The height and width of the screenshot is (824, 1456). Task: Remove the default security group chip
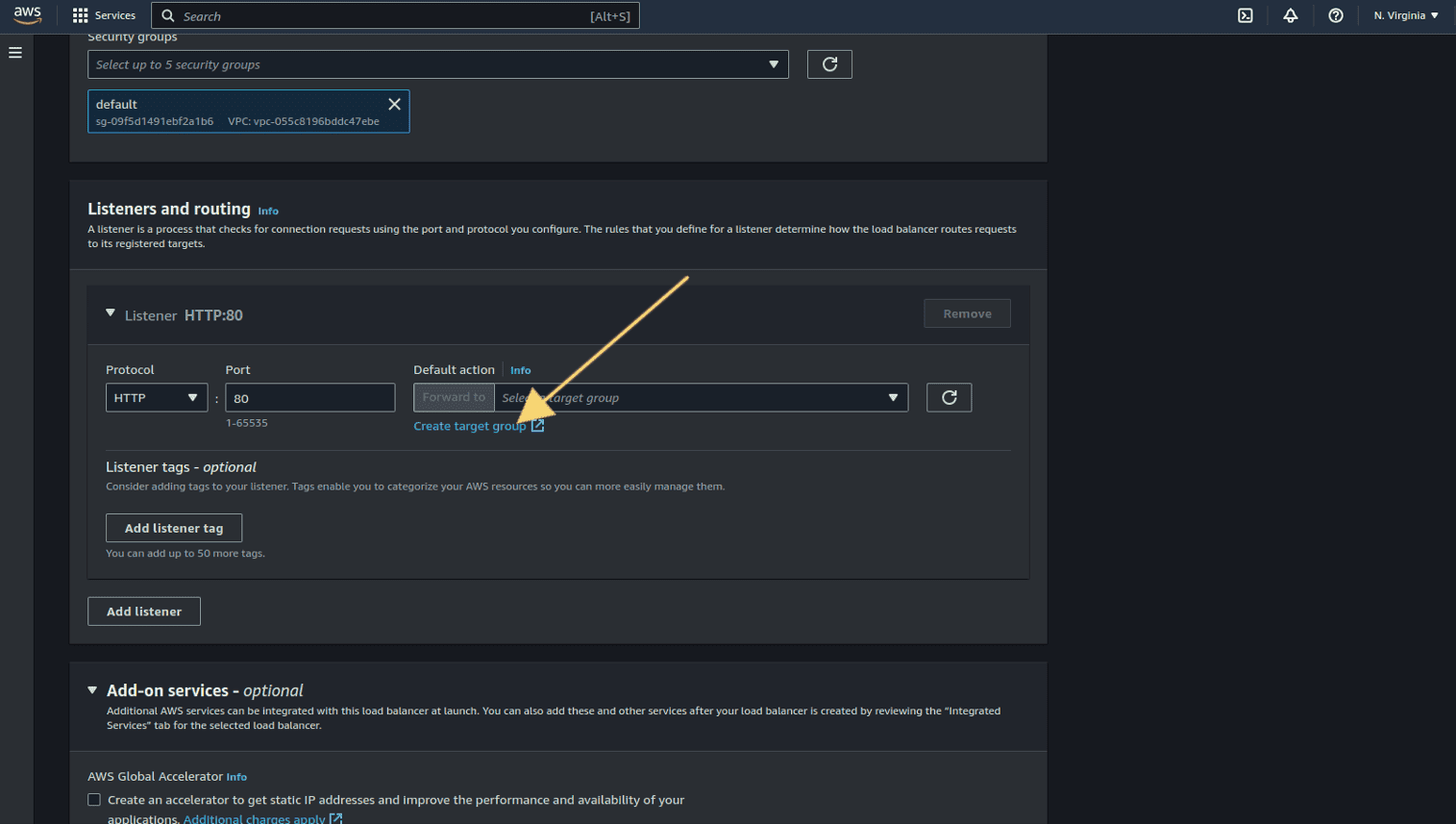[x=394, y=104]
